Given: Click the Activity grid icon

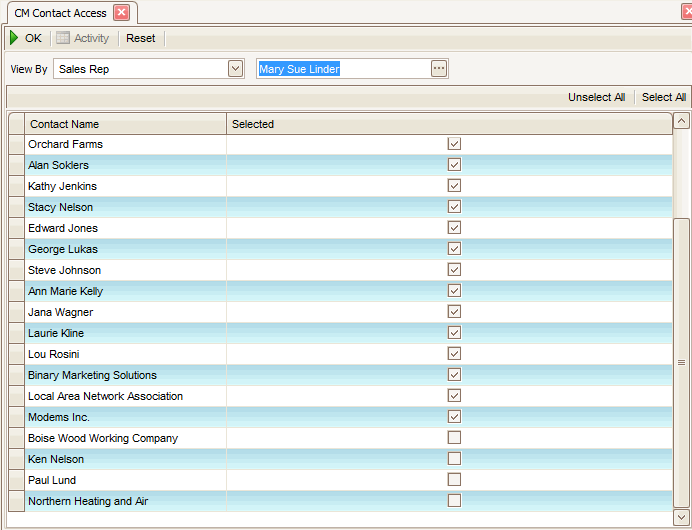Looking at the screenshot, I should pyautogui.click(x=63, y=38).
